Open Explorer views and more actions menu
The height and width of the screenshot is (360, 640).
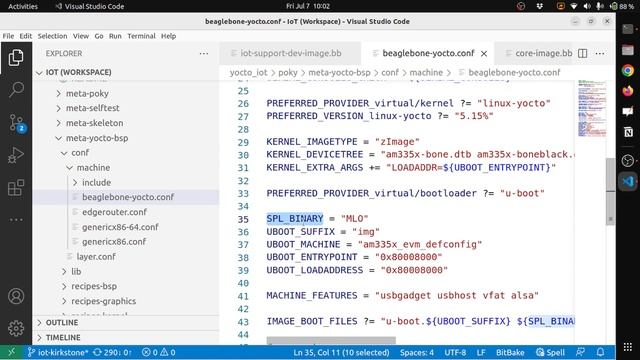[x=204, y=53]
